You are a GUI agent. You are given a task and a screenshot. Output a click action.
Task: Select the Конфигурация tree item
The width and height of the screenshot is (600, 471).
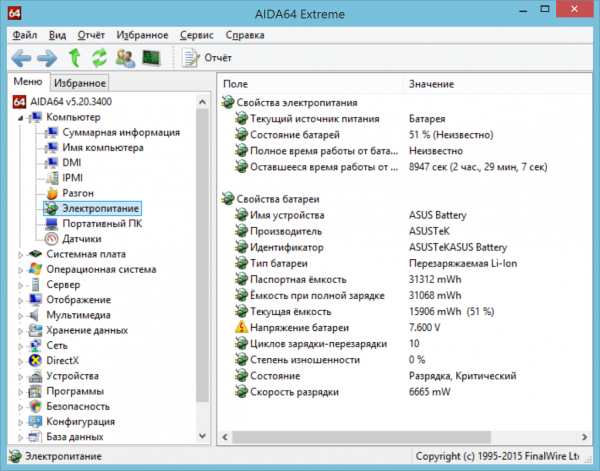[x=80, y=422]
